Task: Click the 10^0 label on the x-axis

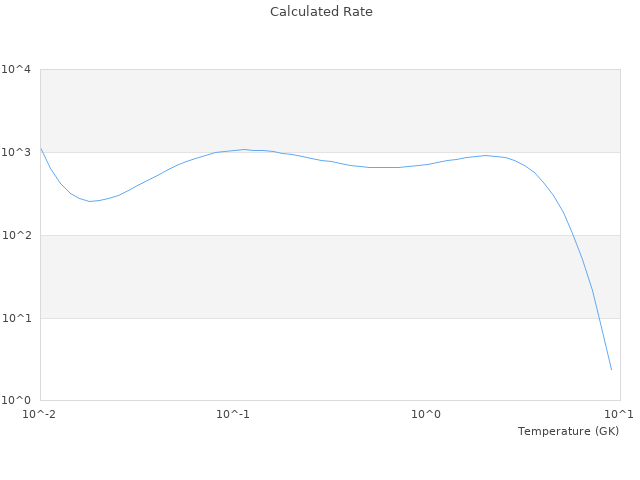Action: (426, 414)
